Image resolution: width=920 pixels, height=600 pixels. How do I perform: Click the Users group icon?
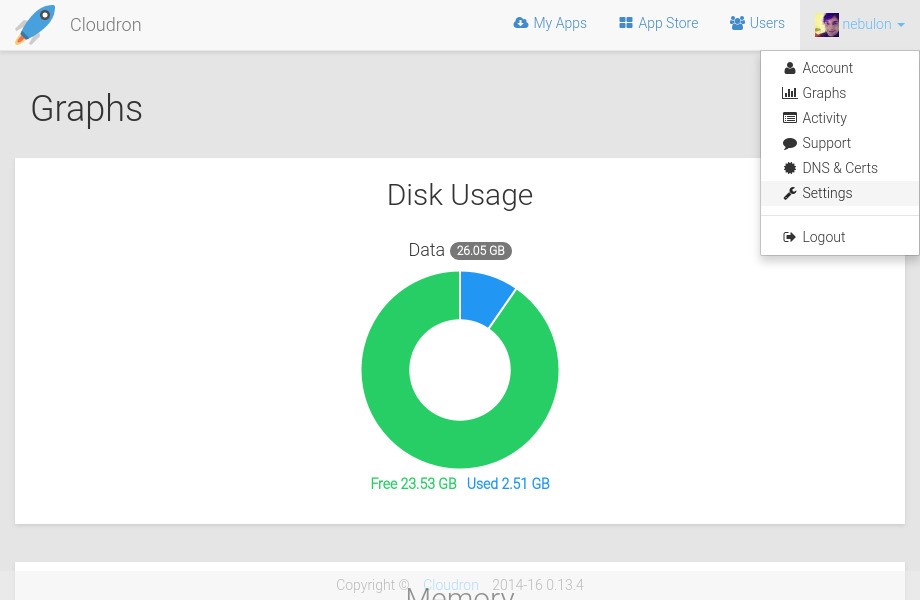[x=738, y=23]
